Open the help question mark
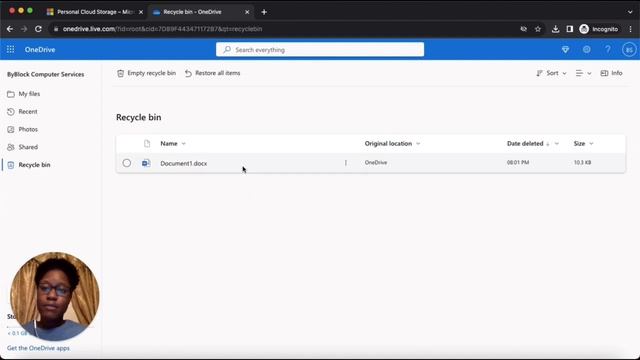 click(x=608, y=49)
